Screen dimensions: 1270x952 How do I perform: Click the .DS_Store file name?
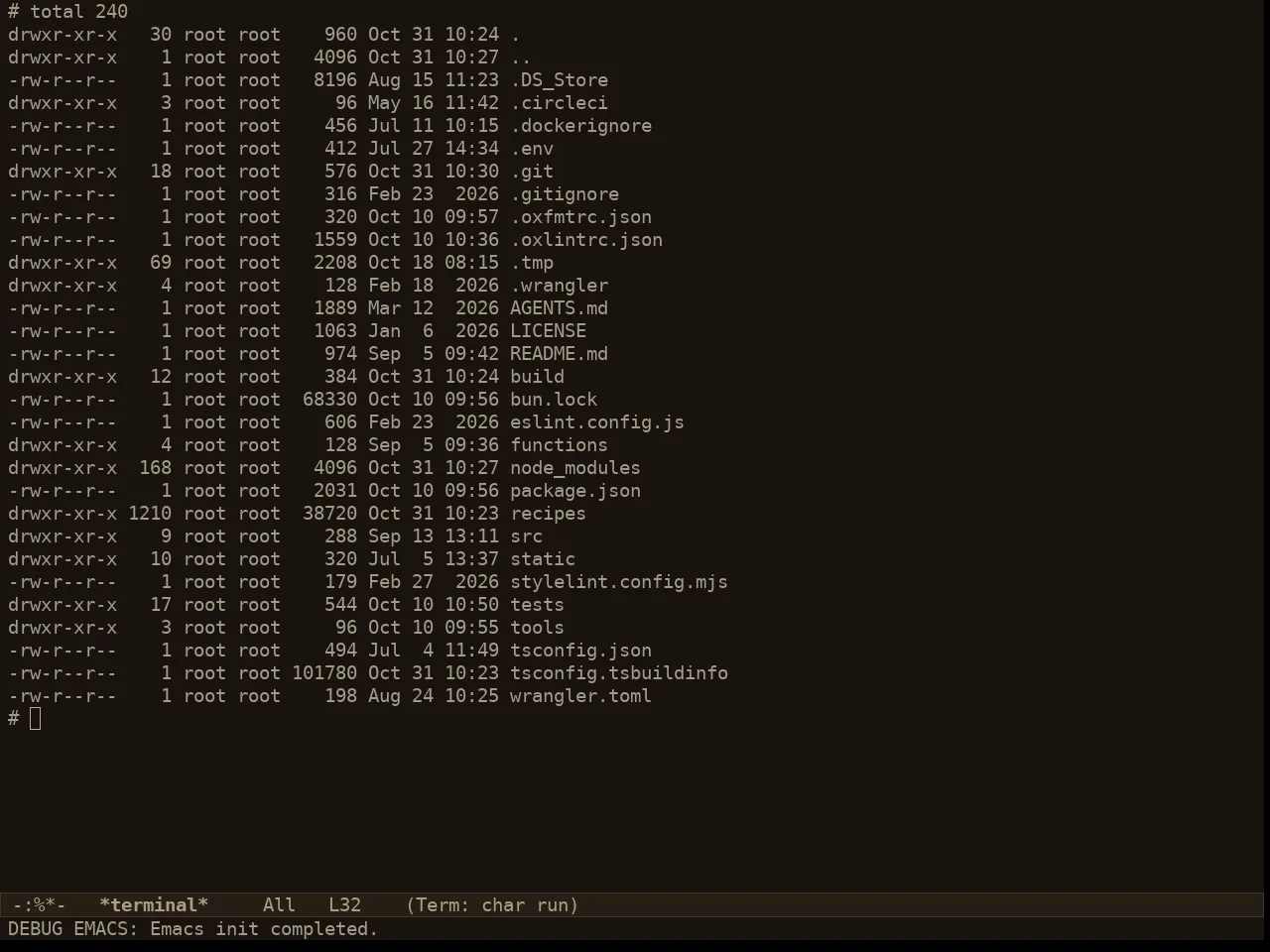559,80
